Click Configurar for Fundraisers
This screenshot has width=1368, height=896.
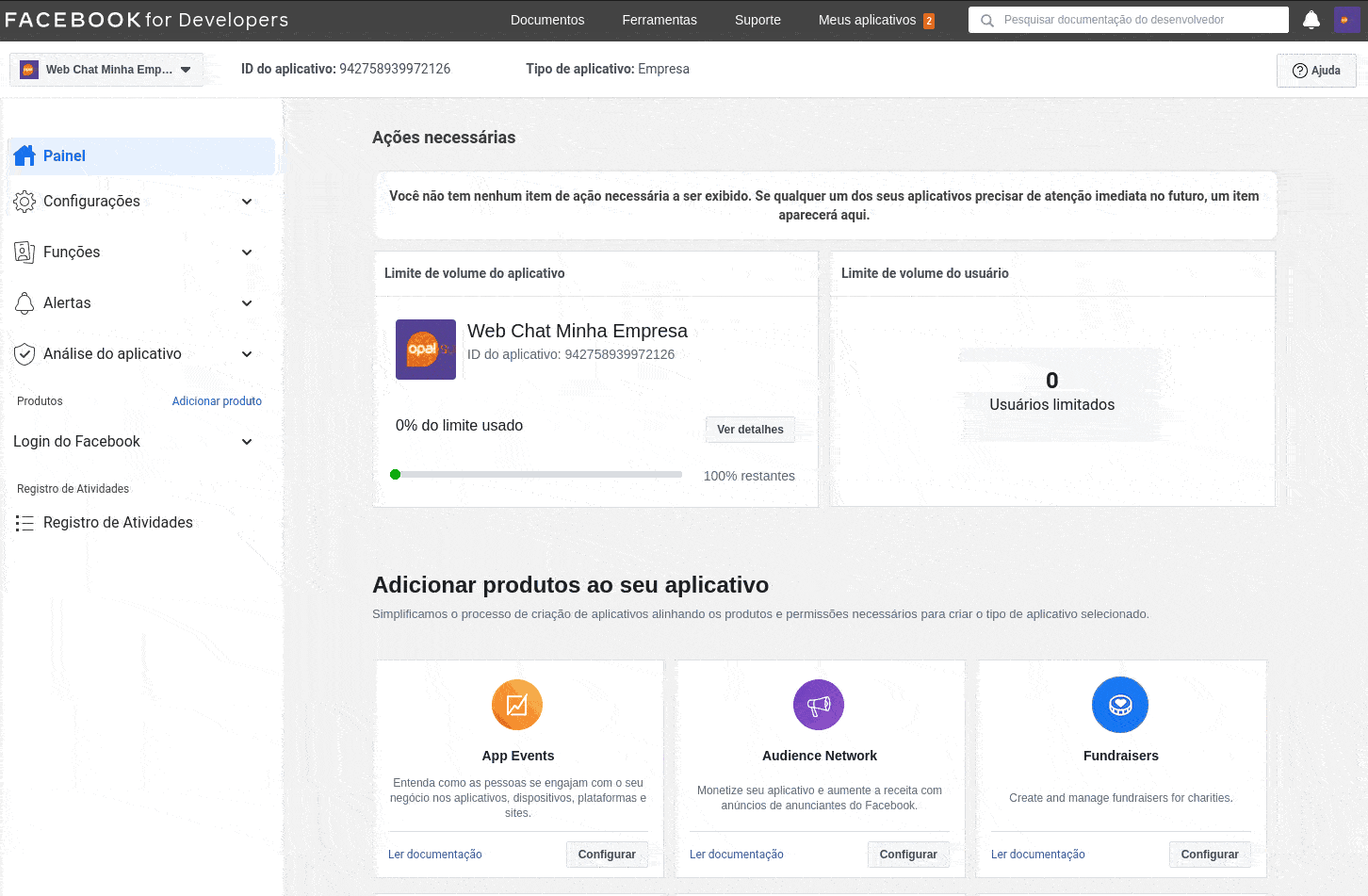pos(1210,855)
